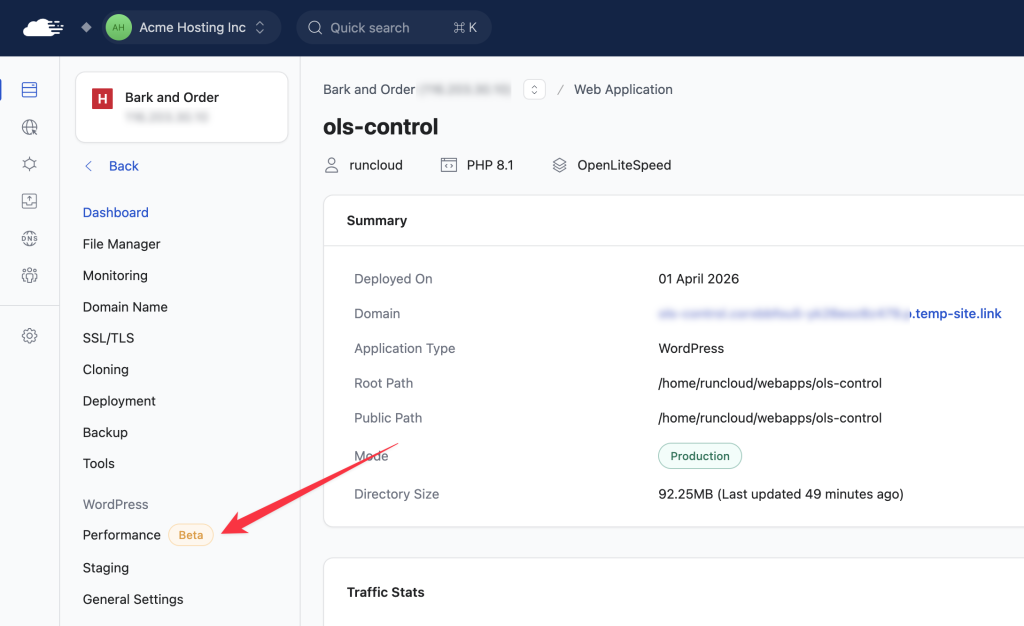Click the PHP 8.1 version label
This screenshot has width=1024, height=626.
tap(490, 164)
